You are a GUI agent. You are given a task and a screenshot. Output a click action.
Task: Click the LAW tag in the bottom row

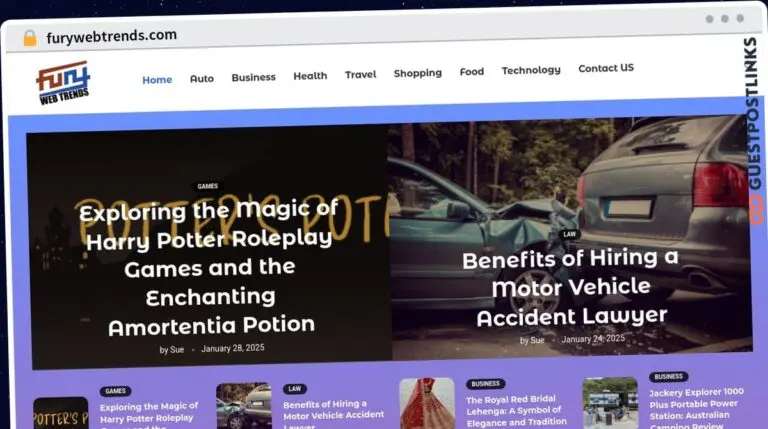(x=294, y=389)
